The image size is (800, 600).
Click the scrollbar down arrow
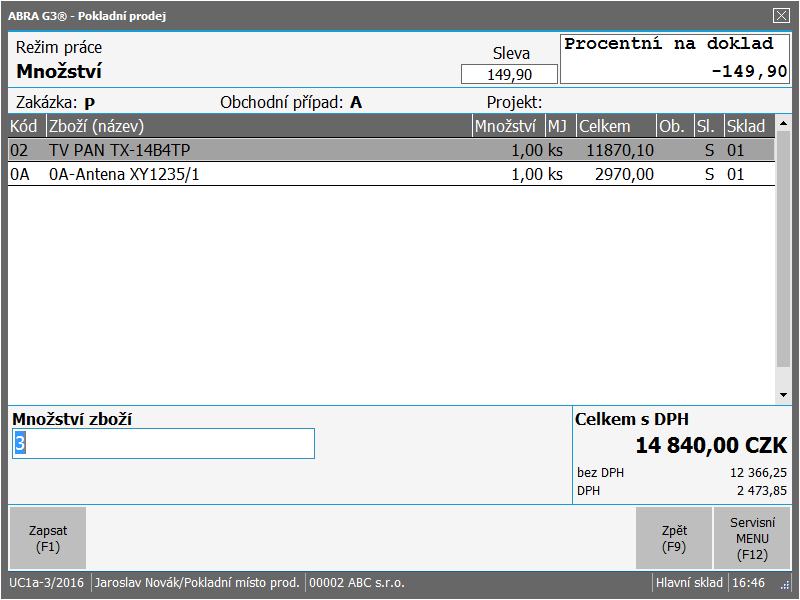click(x=783, y=396)
